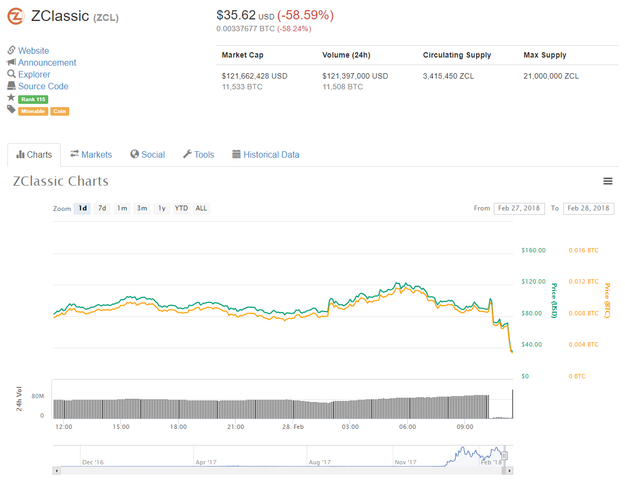Set chart zoom to ALL
This screenshot has width=625, height=480.
[x=201, y=209]
